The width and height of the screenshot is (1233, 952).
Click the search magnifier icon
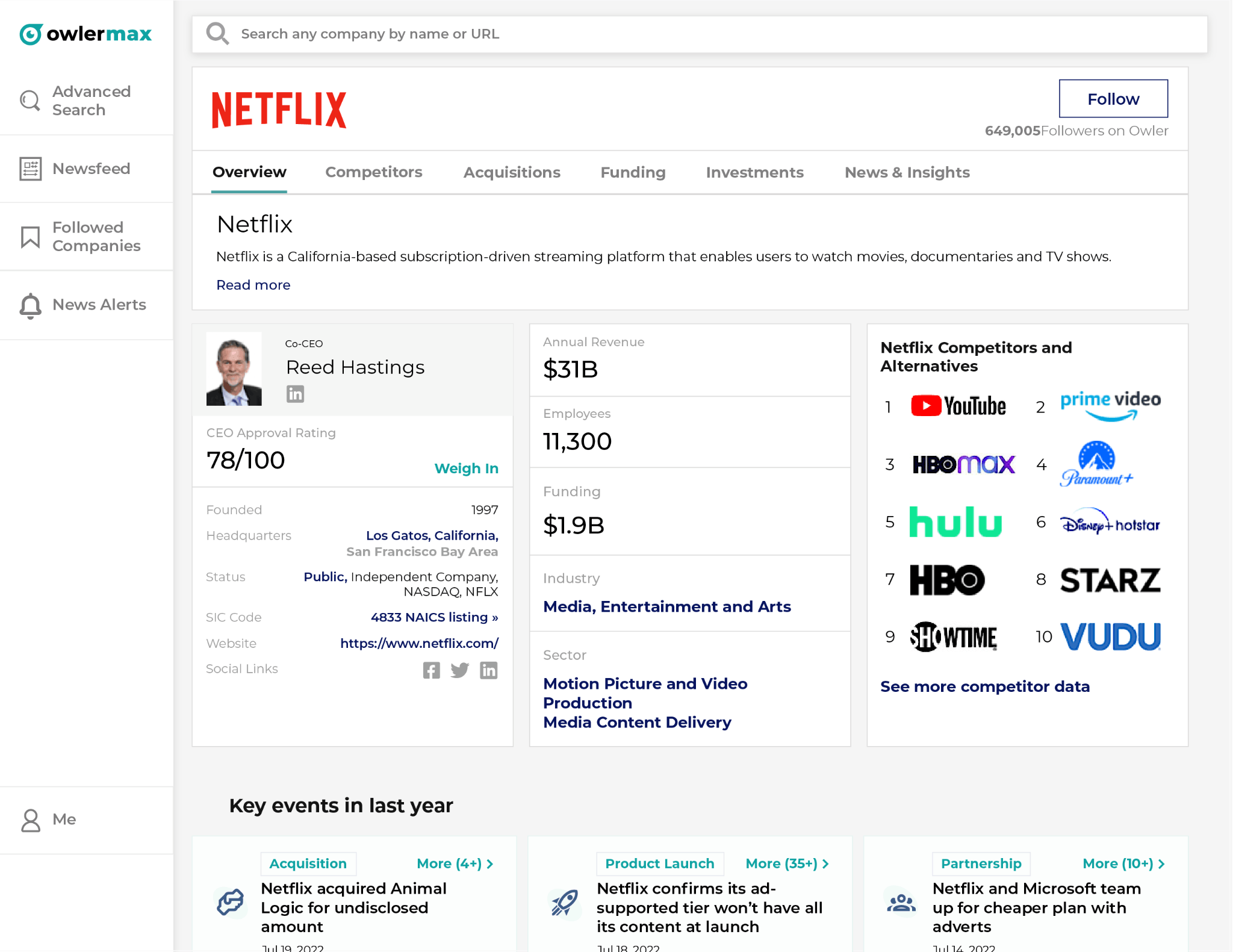(218, 34)
